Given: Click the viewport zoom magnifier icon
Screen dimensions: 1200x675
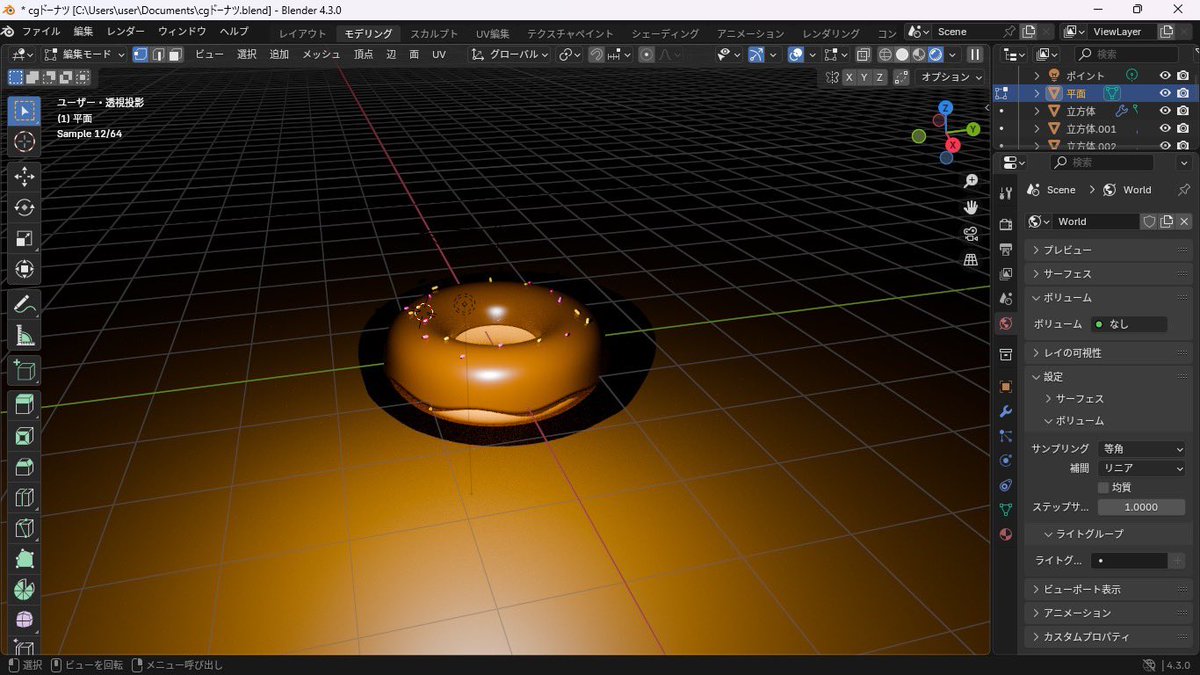Looking at the screenshot, I should point(970,181).
